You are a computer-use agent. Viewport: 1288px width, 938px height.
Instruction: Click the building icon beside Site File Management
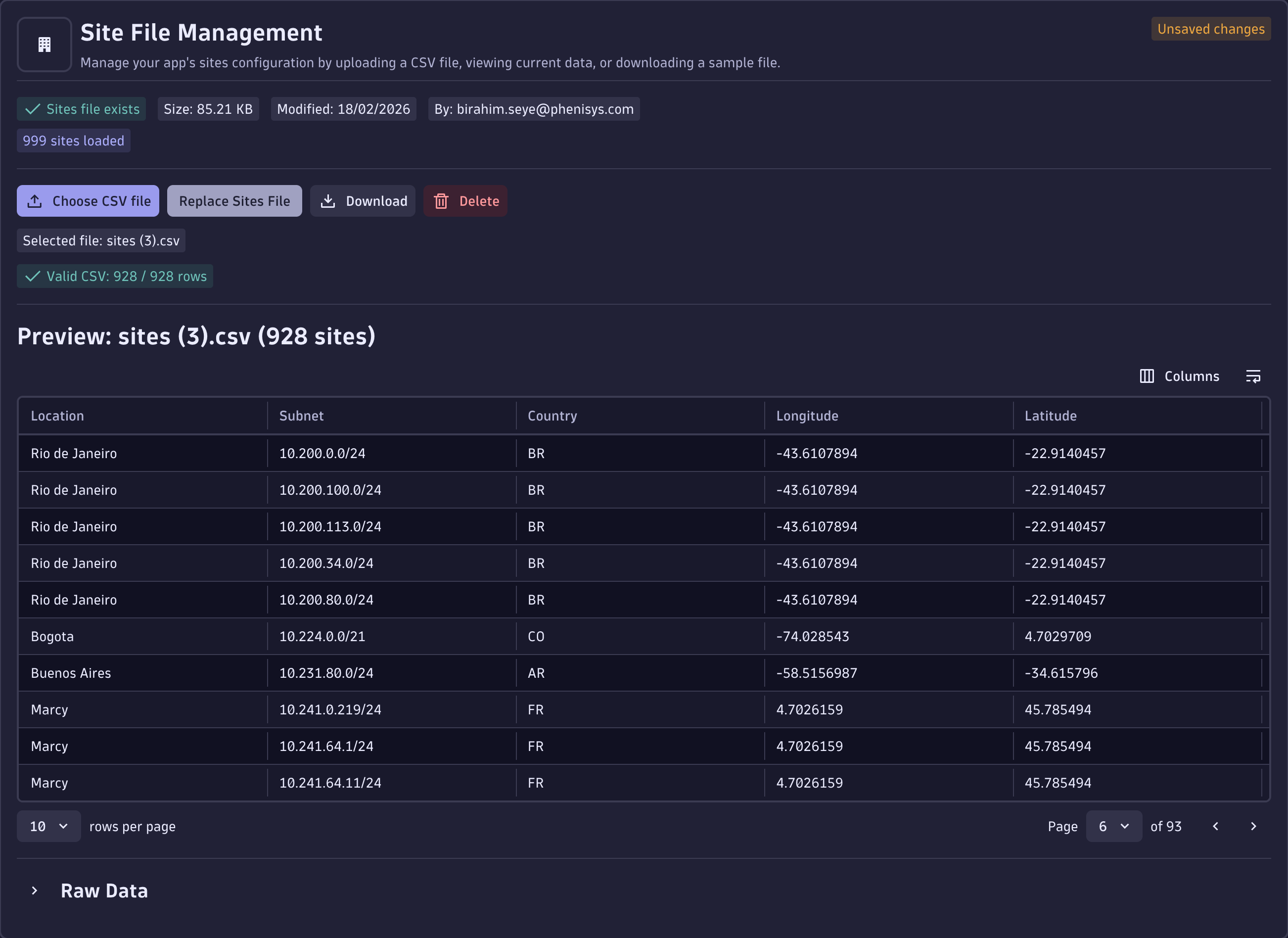[44, 45]
